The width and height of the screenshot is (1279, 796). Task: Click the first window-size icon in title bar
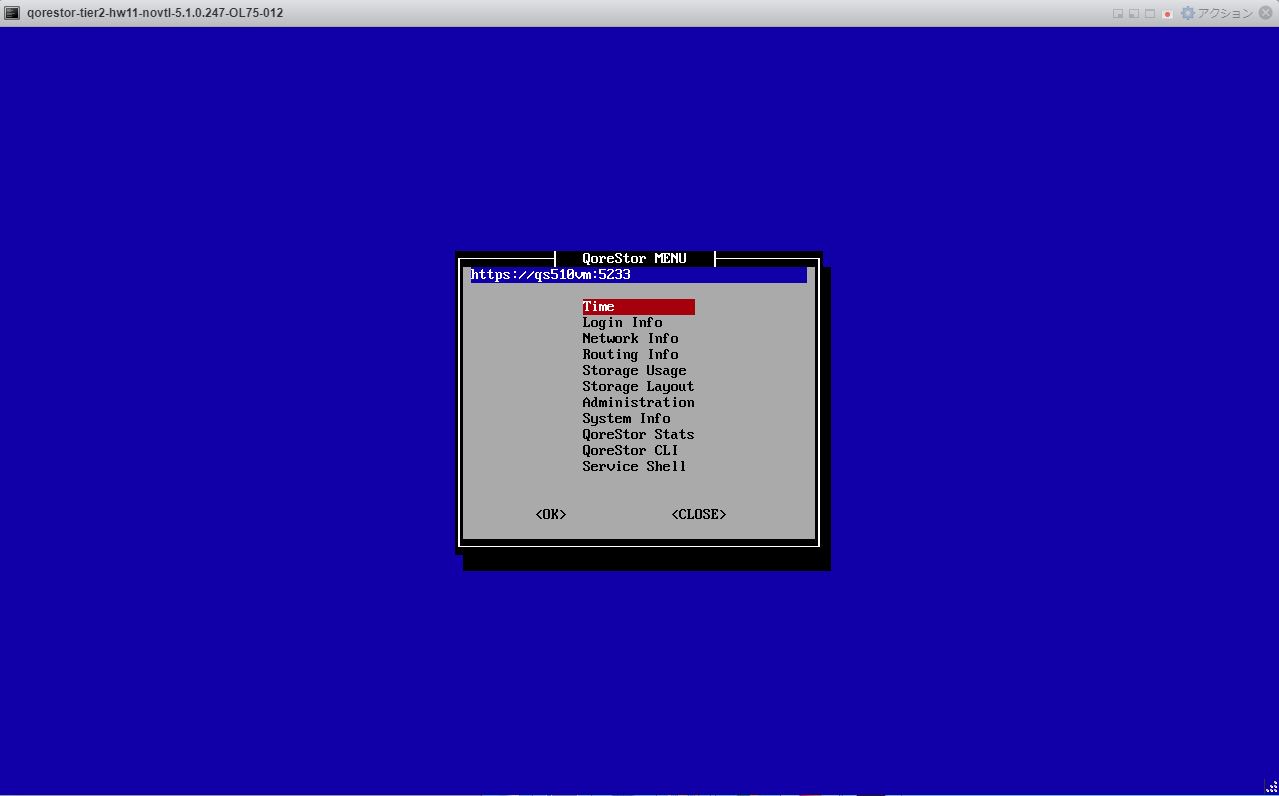[x=1118, y=14]
